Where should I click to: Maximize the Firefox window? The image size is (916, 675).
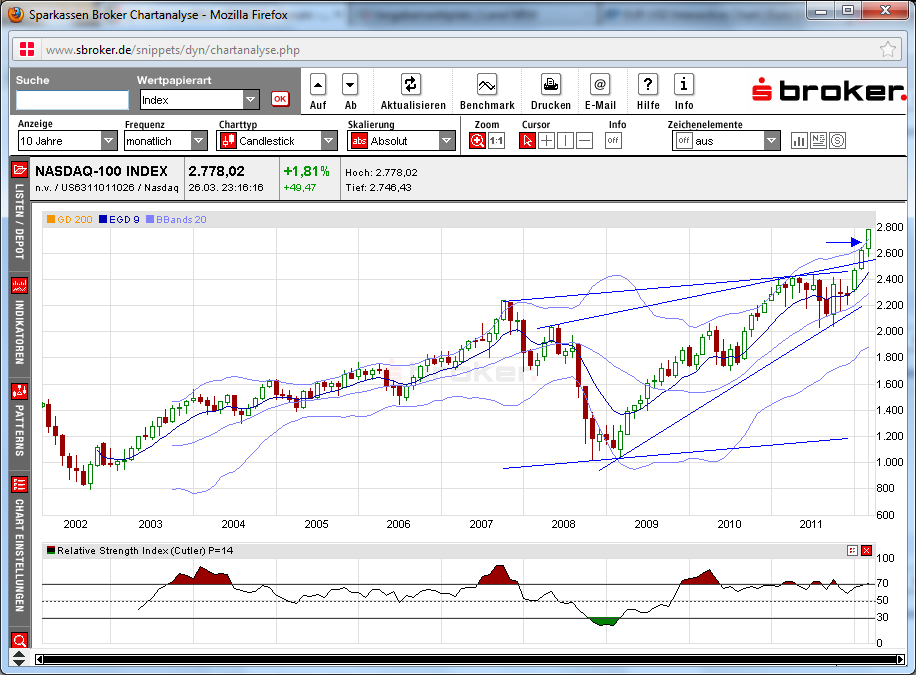[x=848, y=10]
